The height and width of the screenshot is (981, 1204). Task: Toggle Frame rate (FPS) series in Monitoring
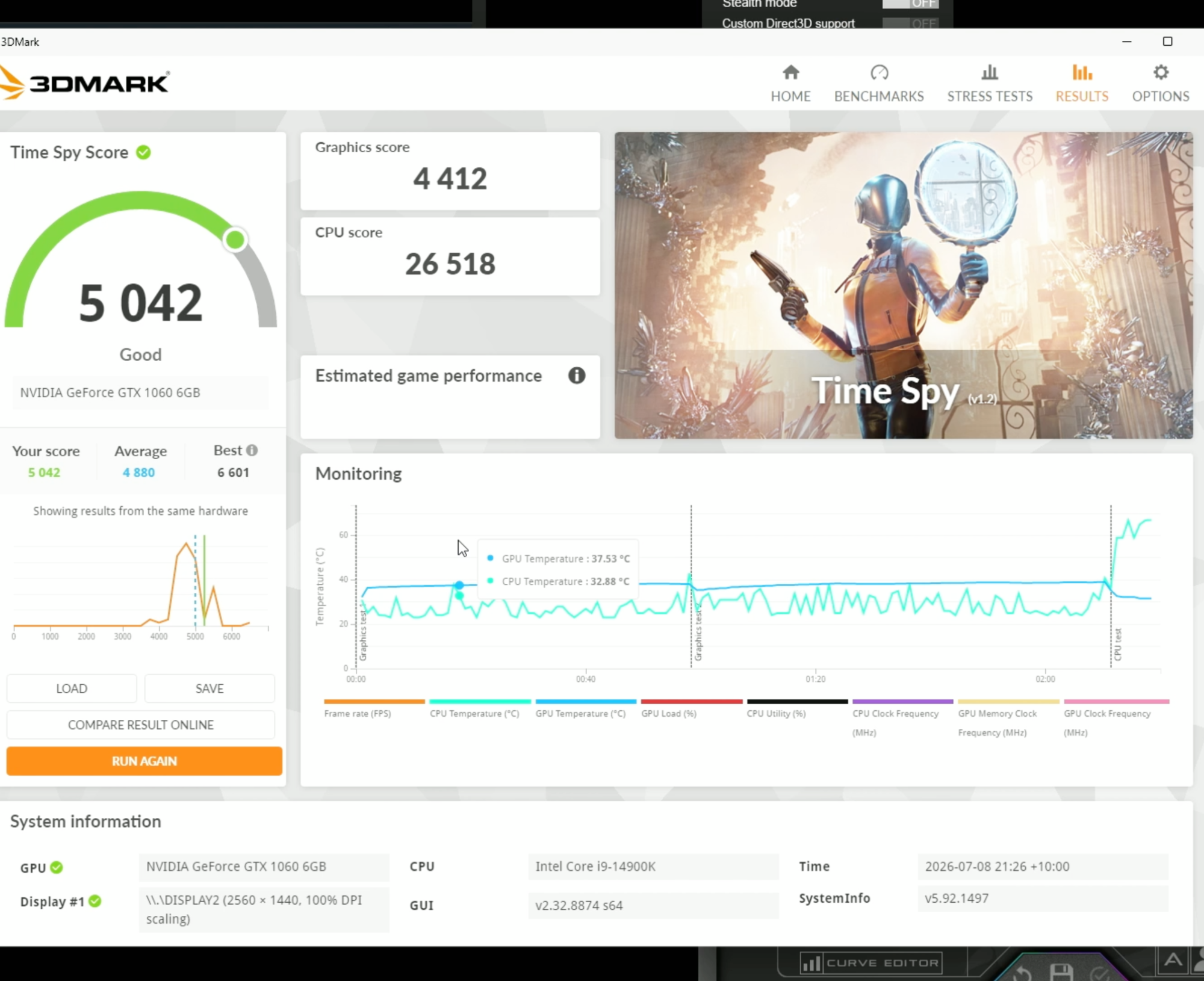pos(374,710)
